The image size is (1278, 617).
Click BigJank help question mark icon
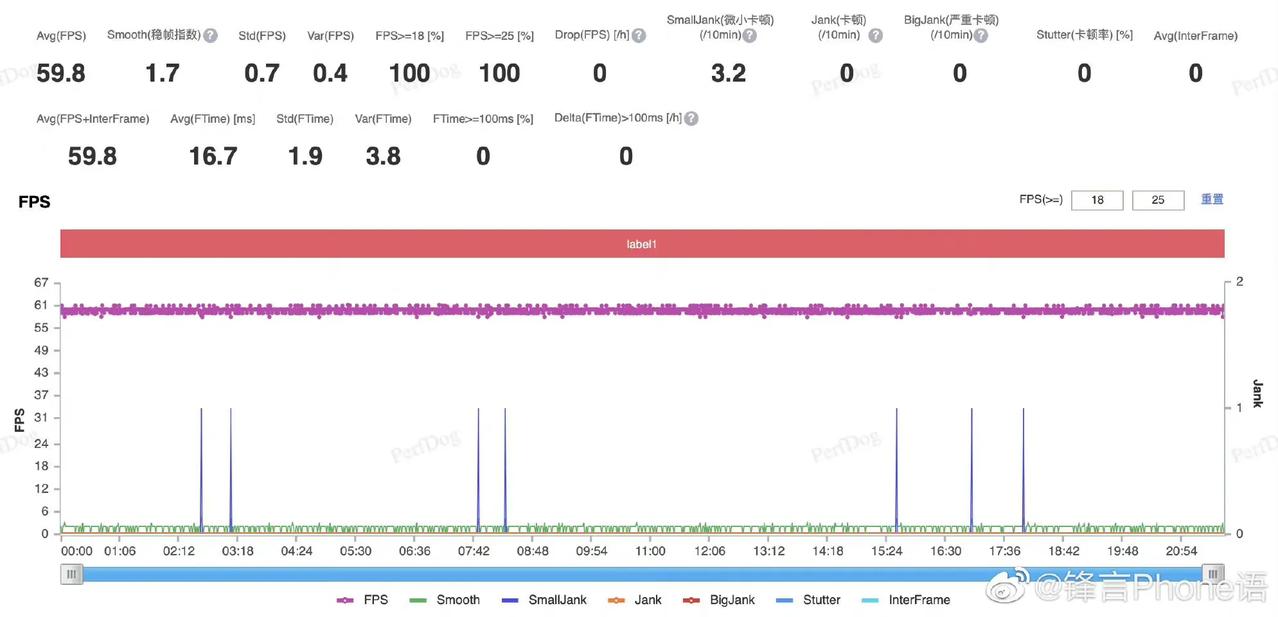980,35
